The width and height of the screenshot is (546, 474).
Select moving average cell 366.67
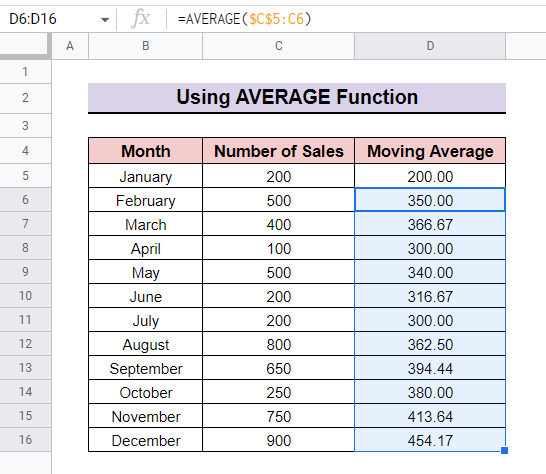430,224
